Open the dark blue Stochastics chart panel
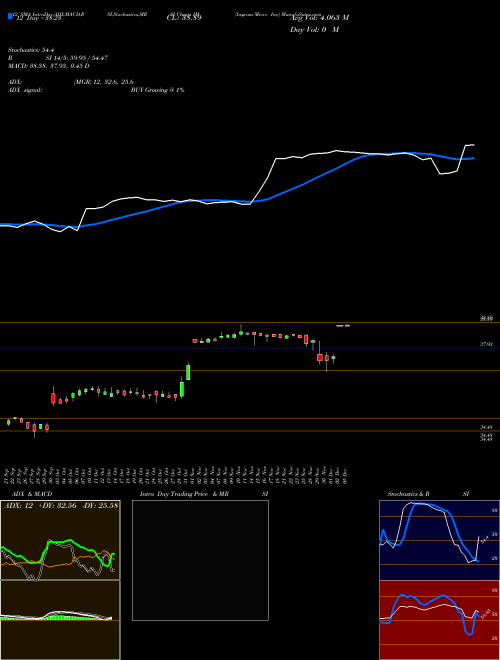The image size is (500, 660). tap(439, 540)
